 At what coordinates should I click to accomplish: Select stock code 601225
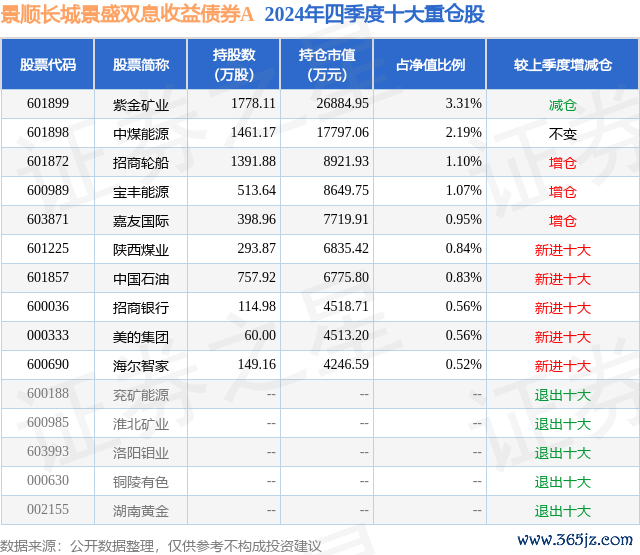tap(48, 249)
